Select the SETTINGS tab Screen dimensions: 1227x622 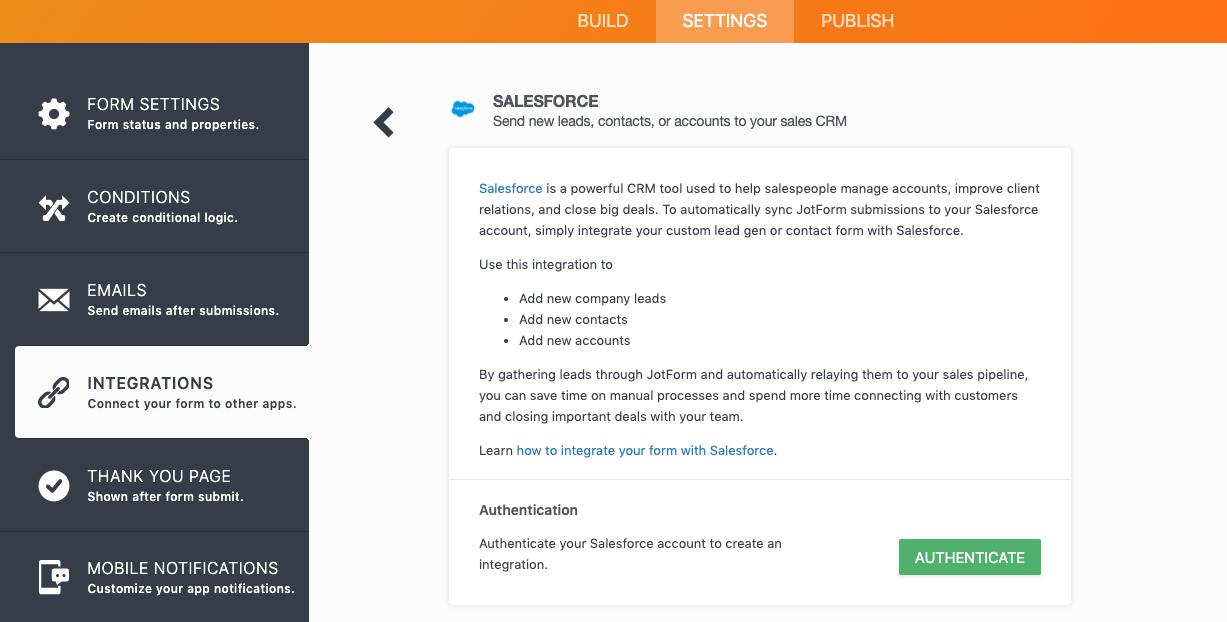click(725, 21)
